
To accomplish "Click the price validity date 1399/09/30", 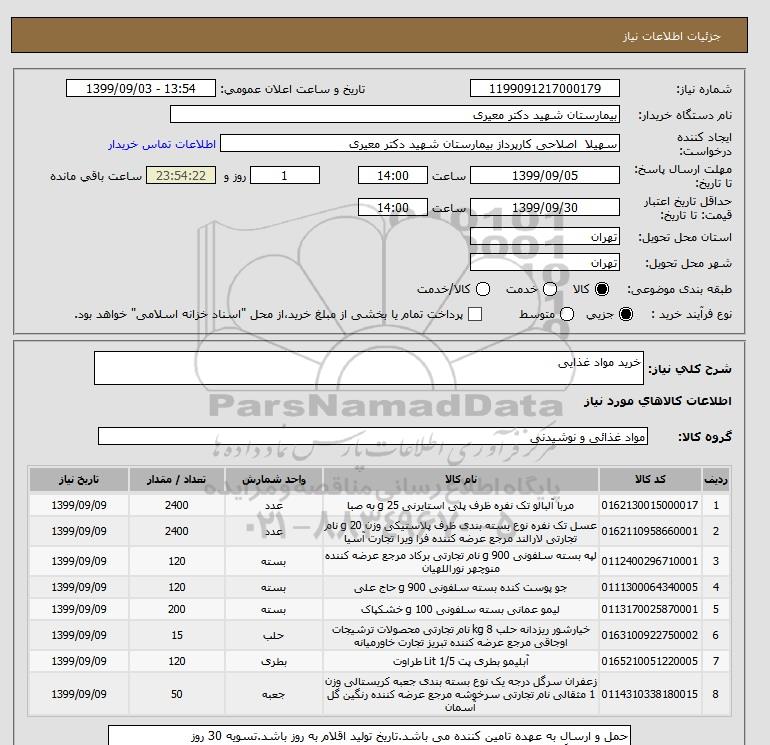I will pyautogui.click(x=545, y=207).
